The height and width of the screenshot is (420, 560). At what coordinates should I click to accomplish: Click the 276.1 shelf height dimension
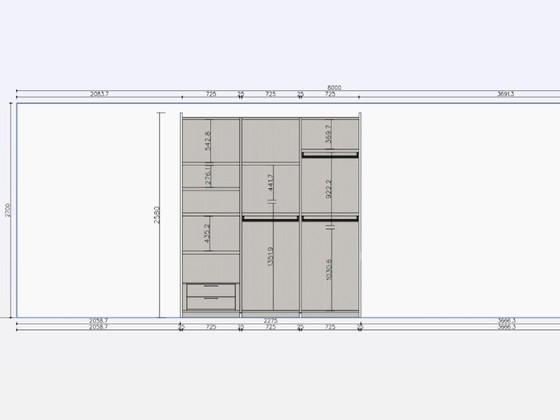208,175
